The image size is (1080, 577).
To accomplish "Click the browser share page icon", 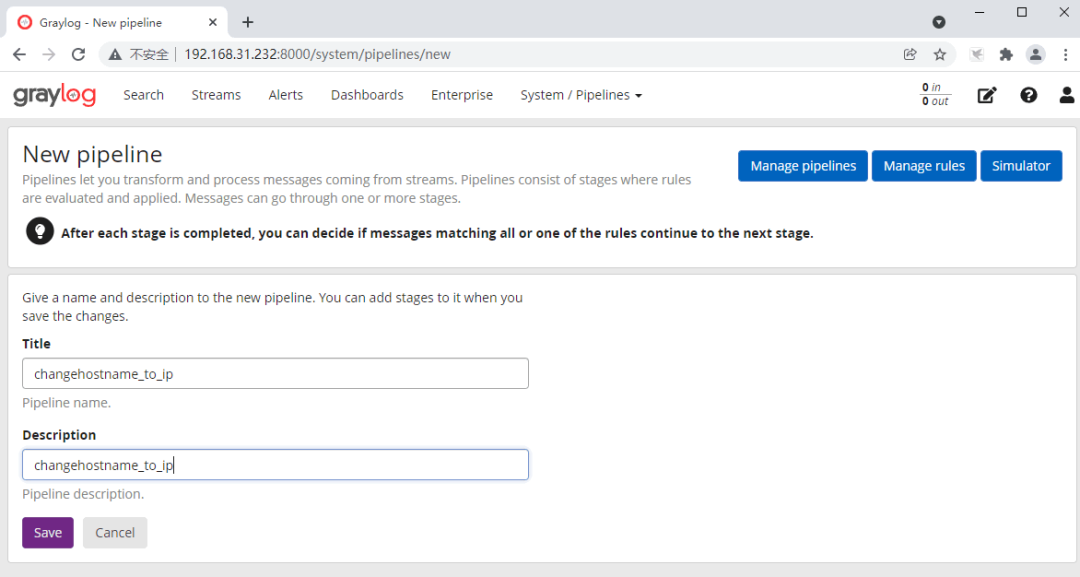I will tap(910, 54).
